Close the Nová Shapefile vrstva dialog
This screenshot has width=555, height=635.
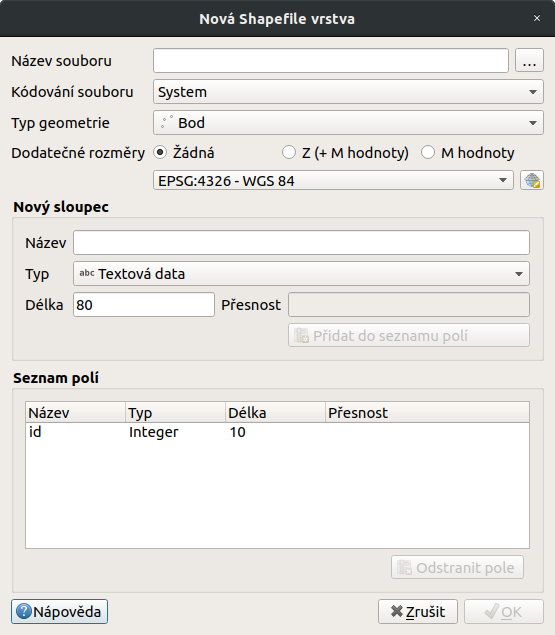[537, 18]
